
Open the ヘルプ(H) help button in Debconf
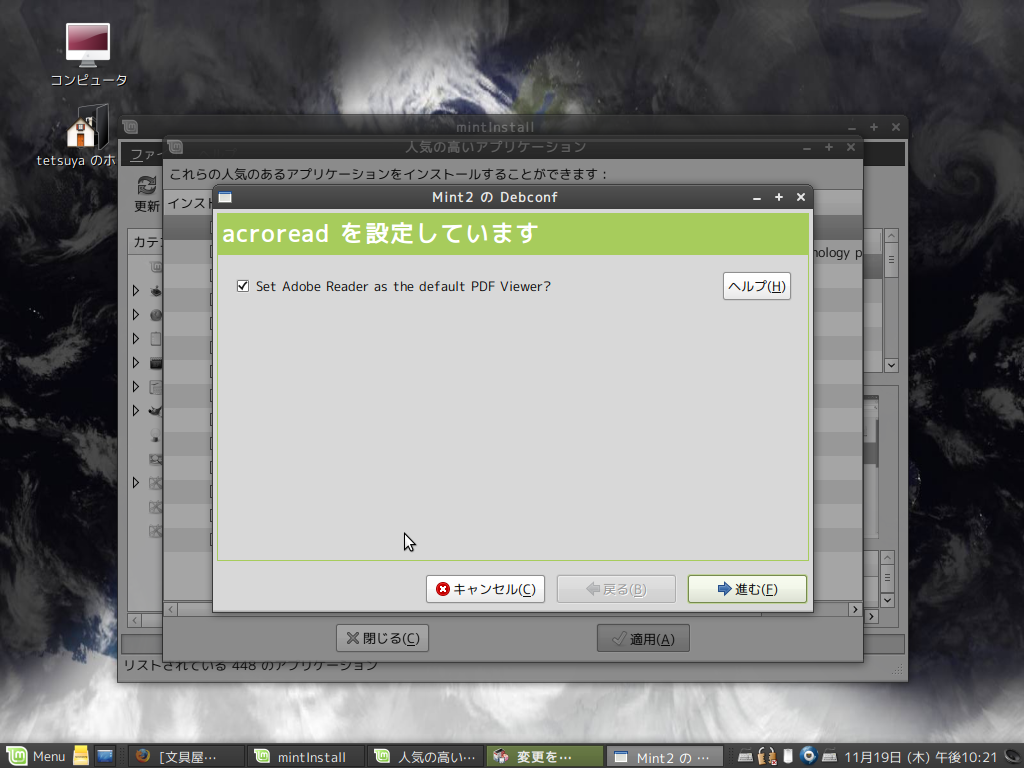tap(757, 286)
